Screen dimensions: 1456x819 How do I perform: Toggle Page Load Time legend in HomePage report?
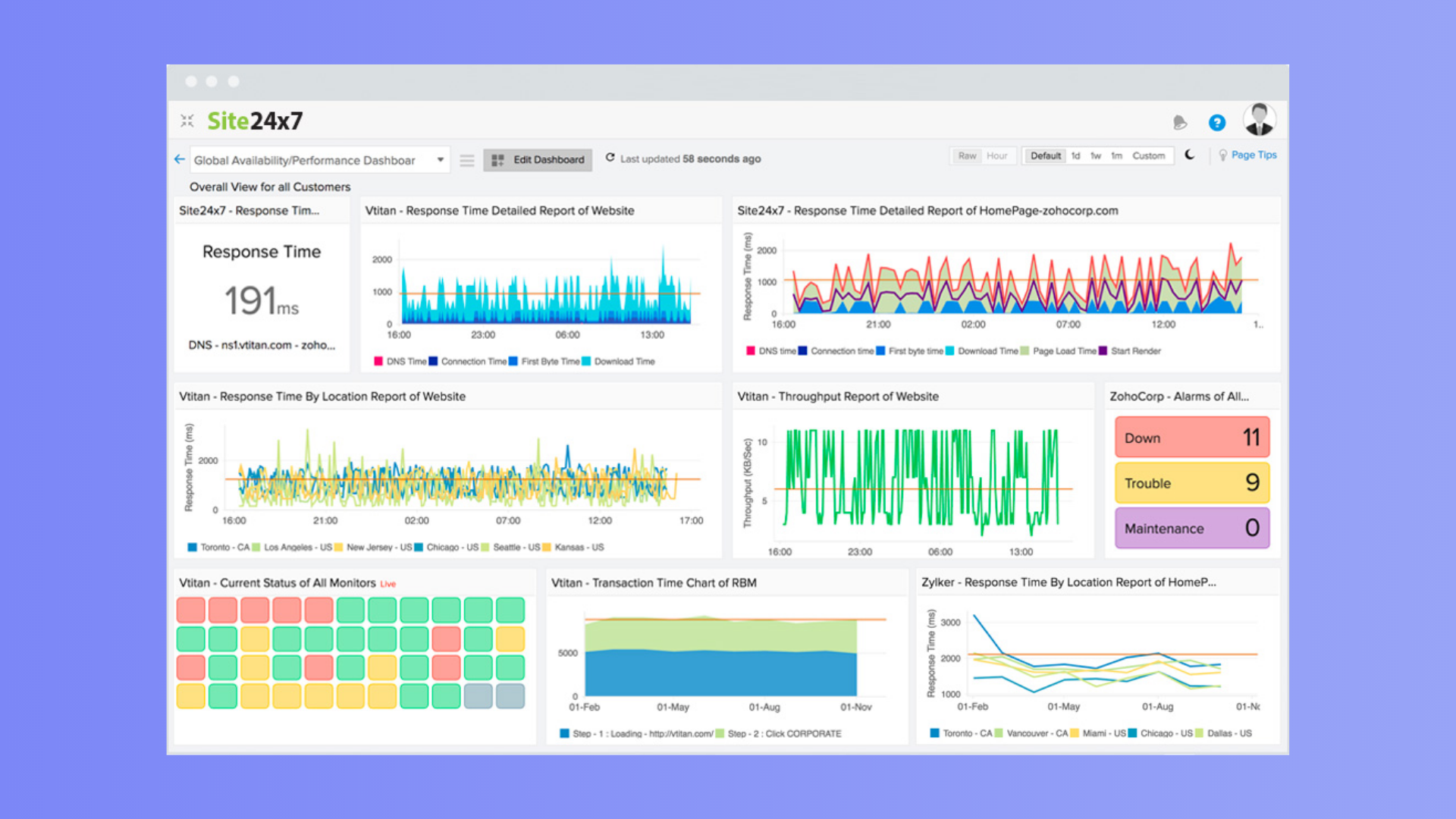coord(1059,350)
